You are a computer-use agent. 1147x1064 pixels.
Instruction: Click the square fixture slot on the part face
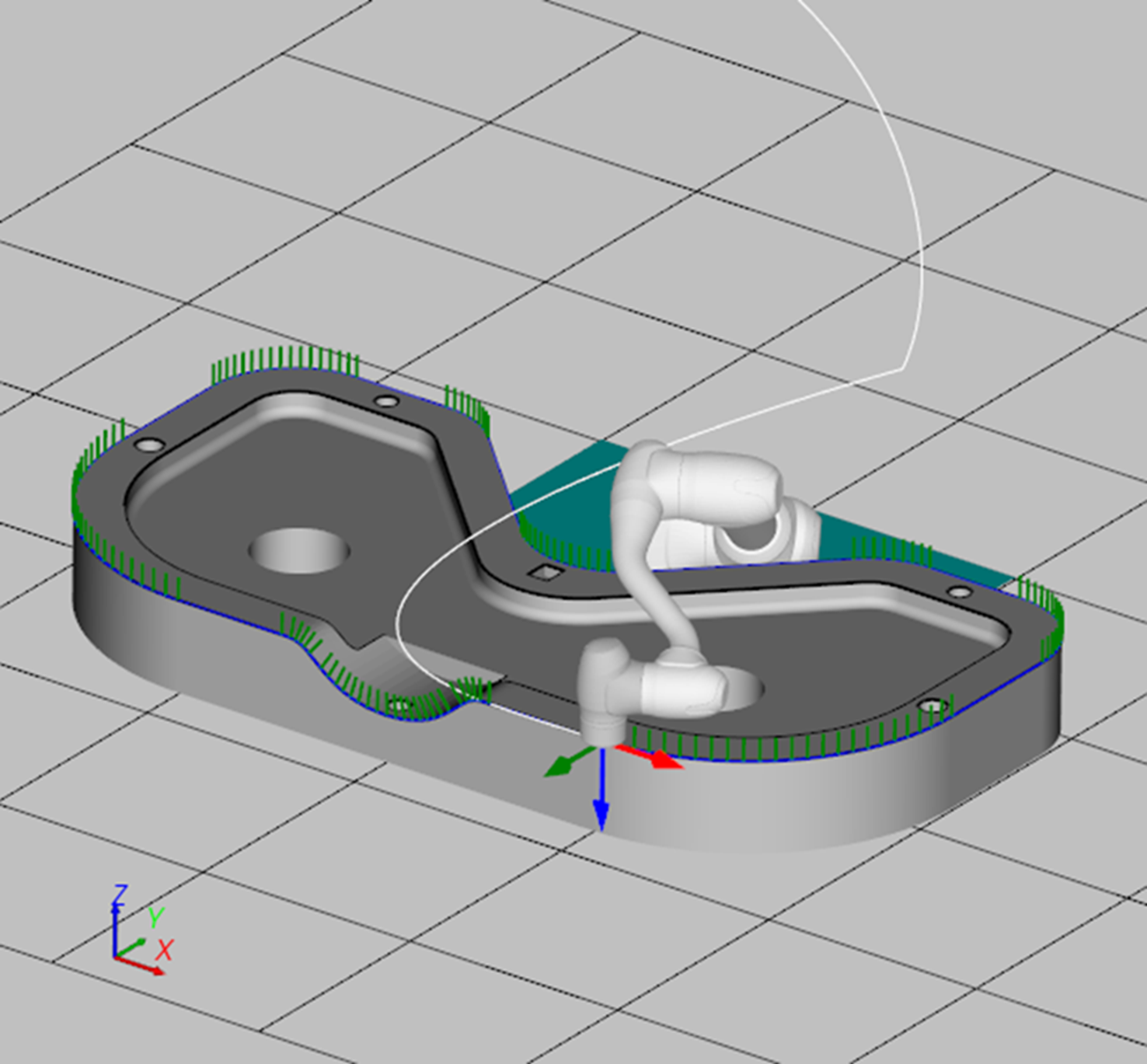[545, 572]
